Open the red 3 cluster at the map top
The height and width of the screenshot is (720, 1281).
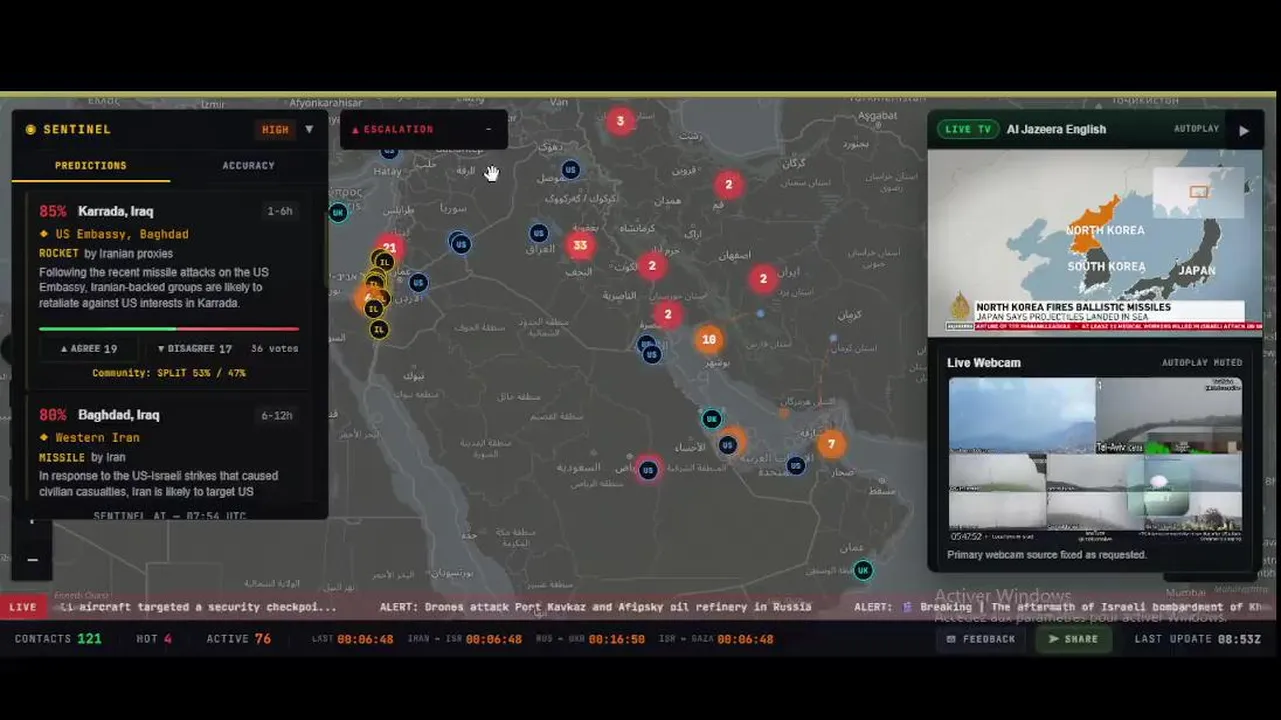tap(620, 122)
